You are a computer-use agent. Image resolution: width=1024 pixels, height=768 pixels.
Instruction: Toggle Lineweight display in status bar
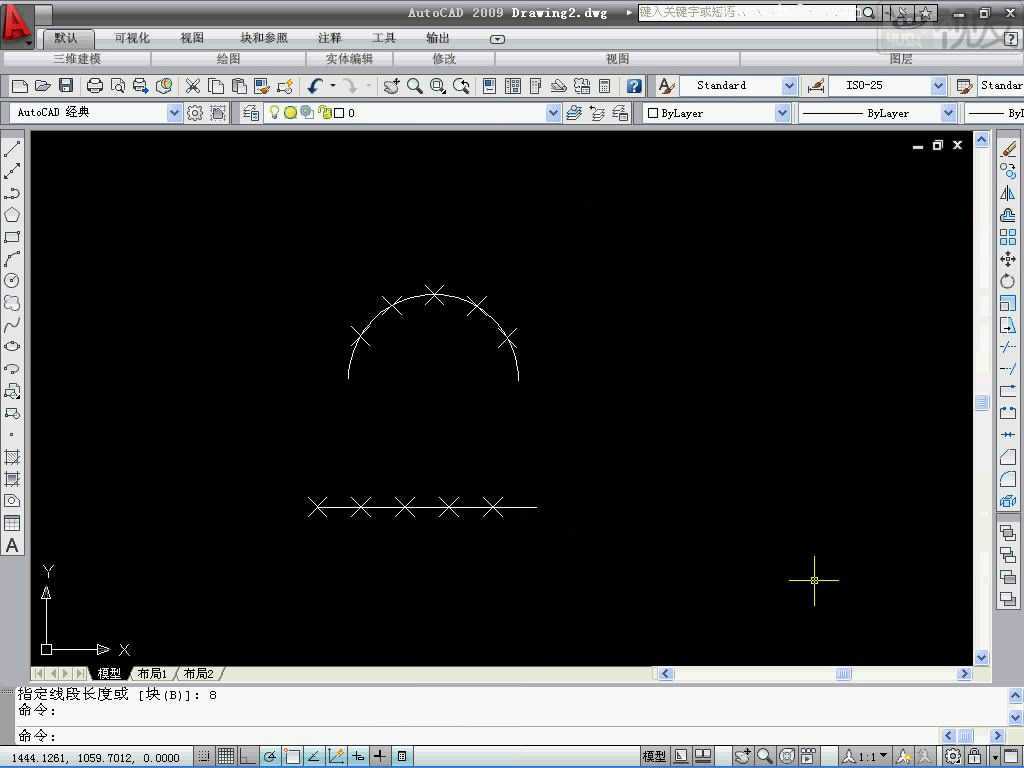[379, 756]
